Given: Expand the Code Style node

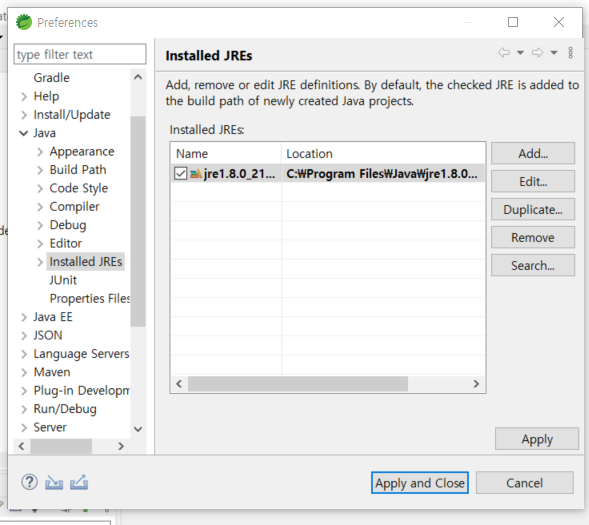Looking at the screenshot, I should click(40, 189).
